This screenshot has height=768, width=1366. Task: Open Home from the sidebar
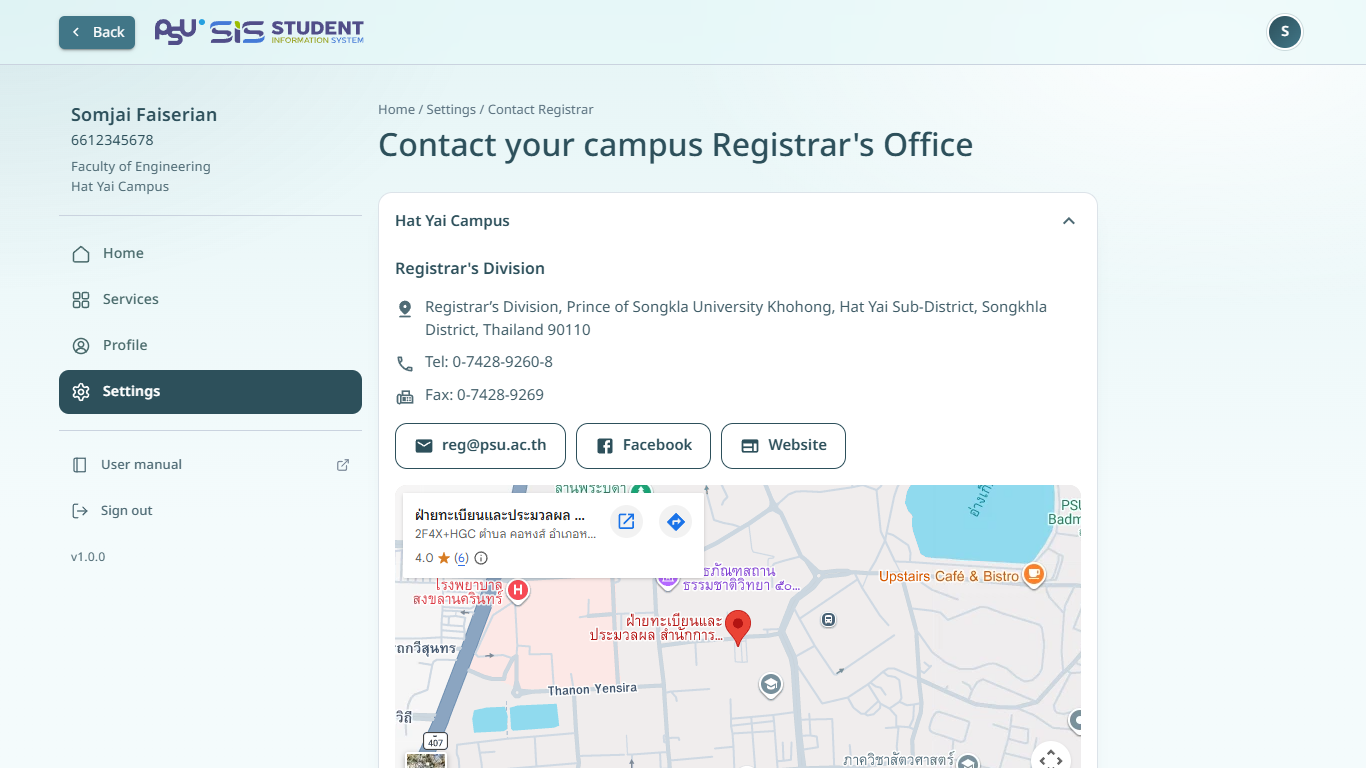210,254
